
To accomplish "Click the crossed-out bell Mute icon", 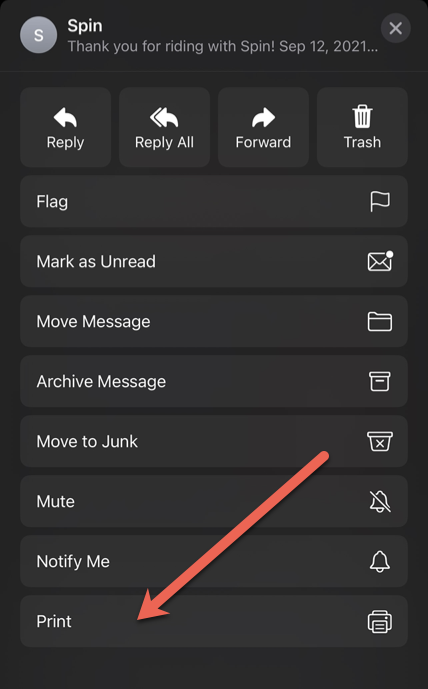I will point(380,501).
